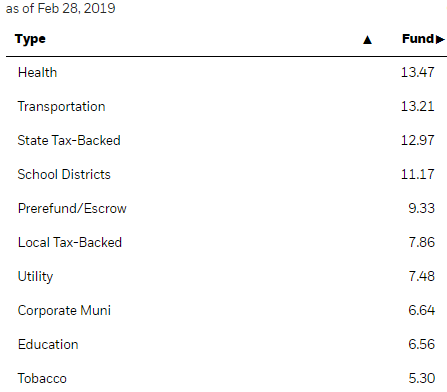
Task: Click the Utility value 7.48
Action: pyautogui.click(x=422, y=276)
